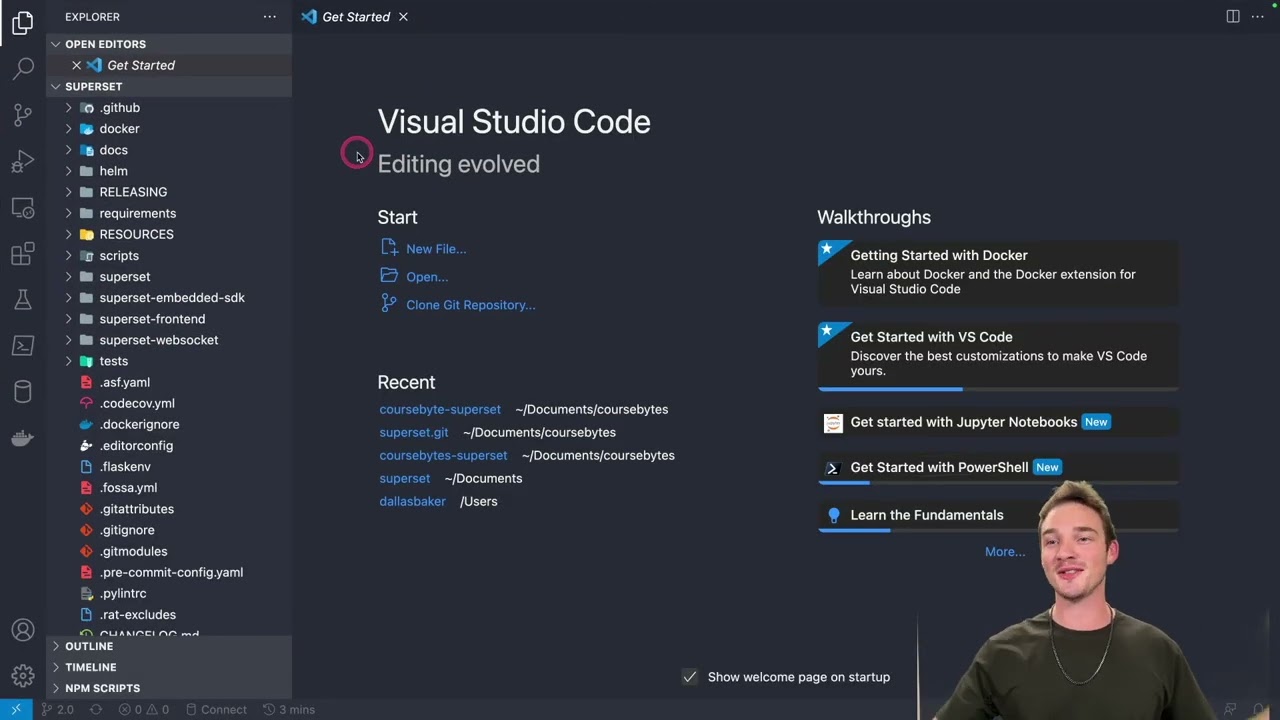
Task: Click the Clone Git Repository link
Action: (x=470, y=305)
